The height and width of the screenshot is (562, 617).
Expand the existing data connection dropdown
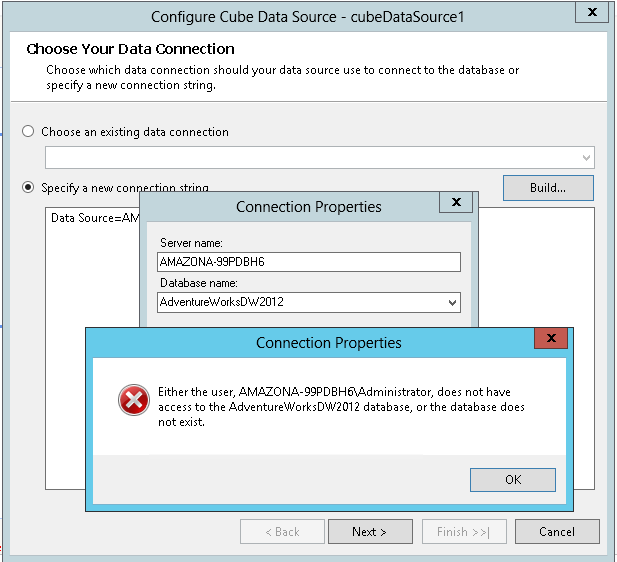(x=585, y=158)
